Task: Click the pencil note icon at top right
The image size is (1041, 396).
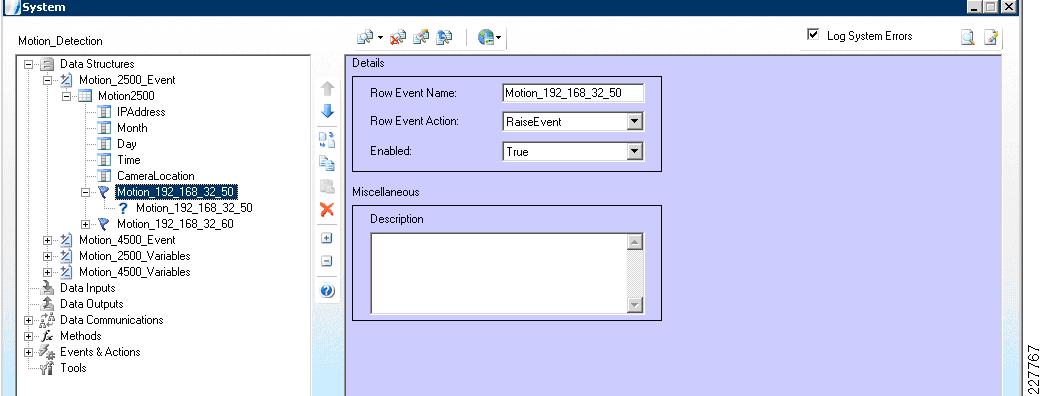Action: tap(991, 38)
